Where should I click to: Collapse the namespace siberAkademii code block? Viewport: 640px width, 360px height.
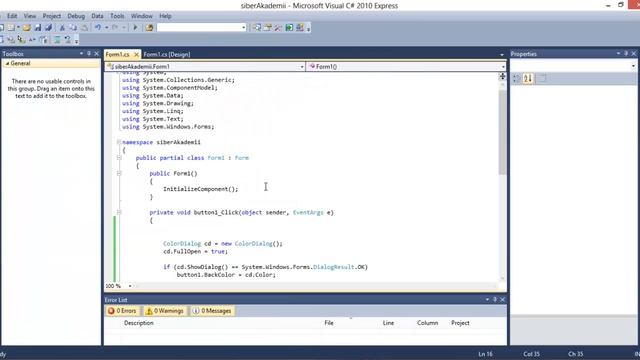(x=119, y=142)
